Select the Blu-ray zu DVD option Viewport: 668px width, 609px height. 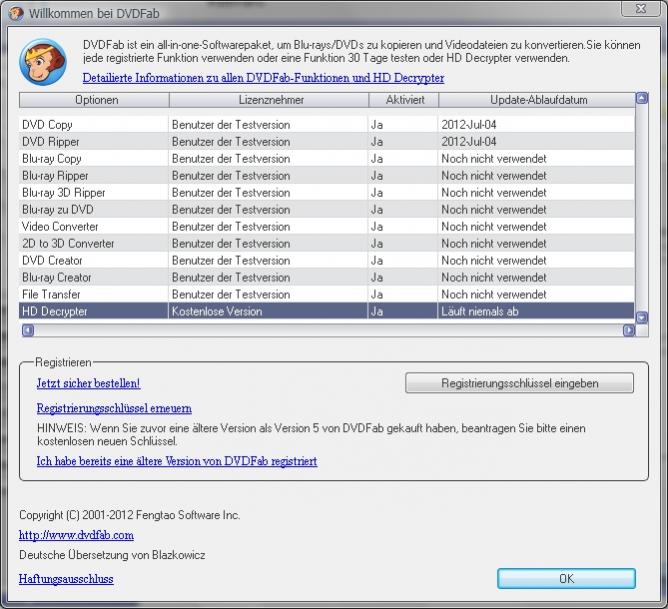pyautogui.click(x=327, y=210)
